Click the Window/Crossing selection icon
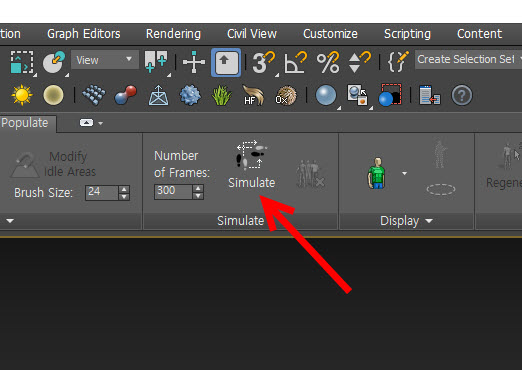 pos(22,62)
